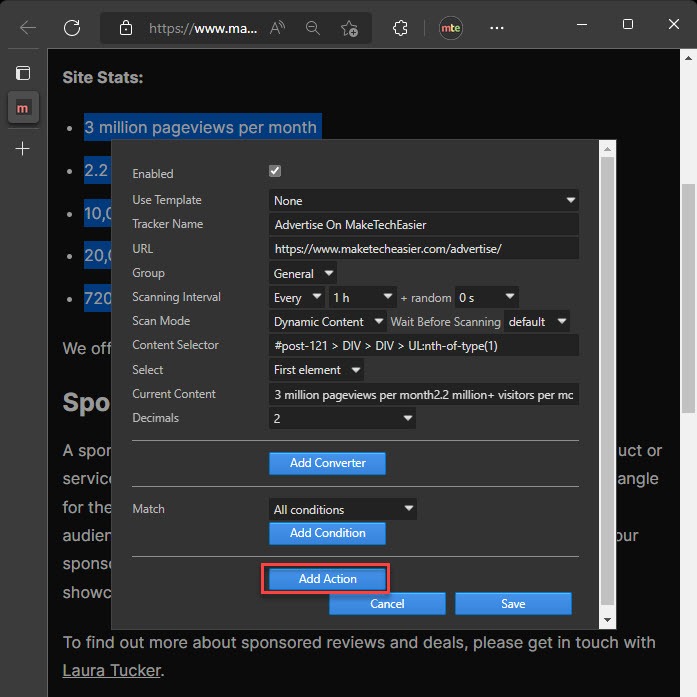Reload the page with refresh icon
697x697 pixels.
[x=72, y=28]
